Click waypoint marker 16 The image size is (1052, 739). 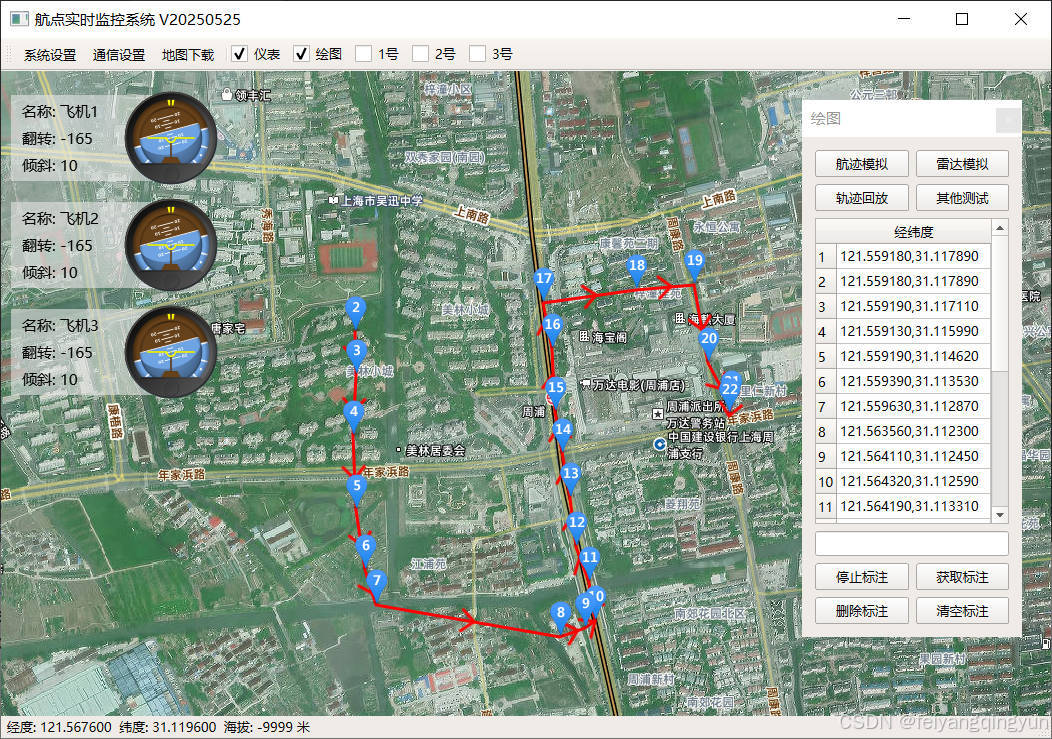click(551, 328)
